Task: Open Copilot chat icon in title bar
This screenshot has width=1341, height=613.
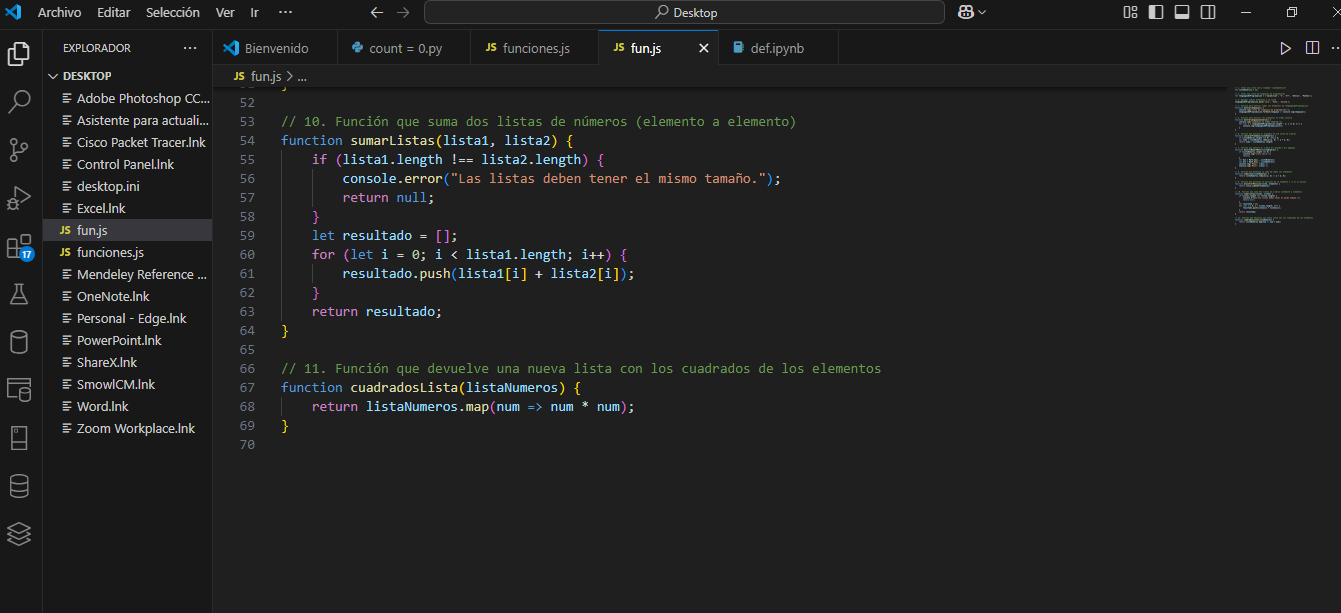Action: (966, 12)
